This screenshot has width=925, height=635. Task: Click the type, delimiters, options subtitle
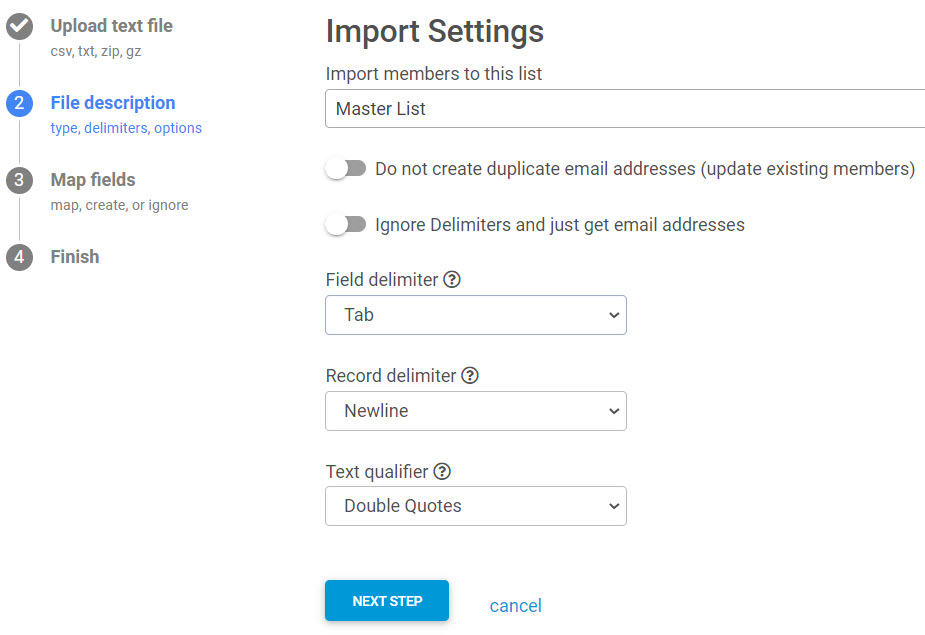(x=126, y=128)
